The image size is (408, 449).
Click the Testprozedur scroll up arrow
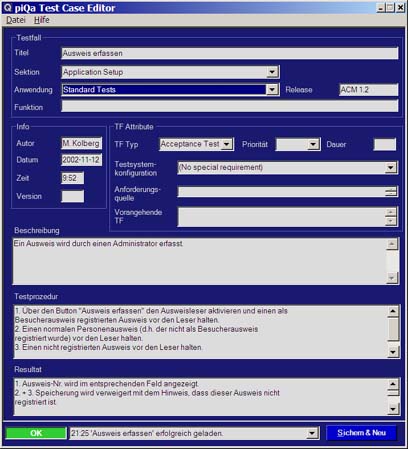click(x=393, y=311)
